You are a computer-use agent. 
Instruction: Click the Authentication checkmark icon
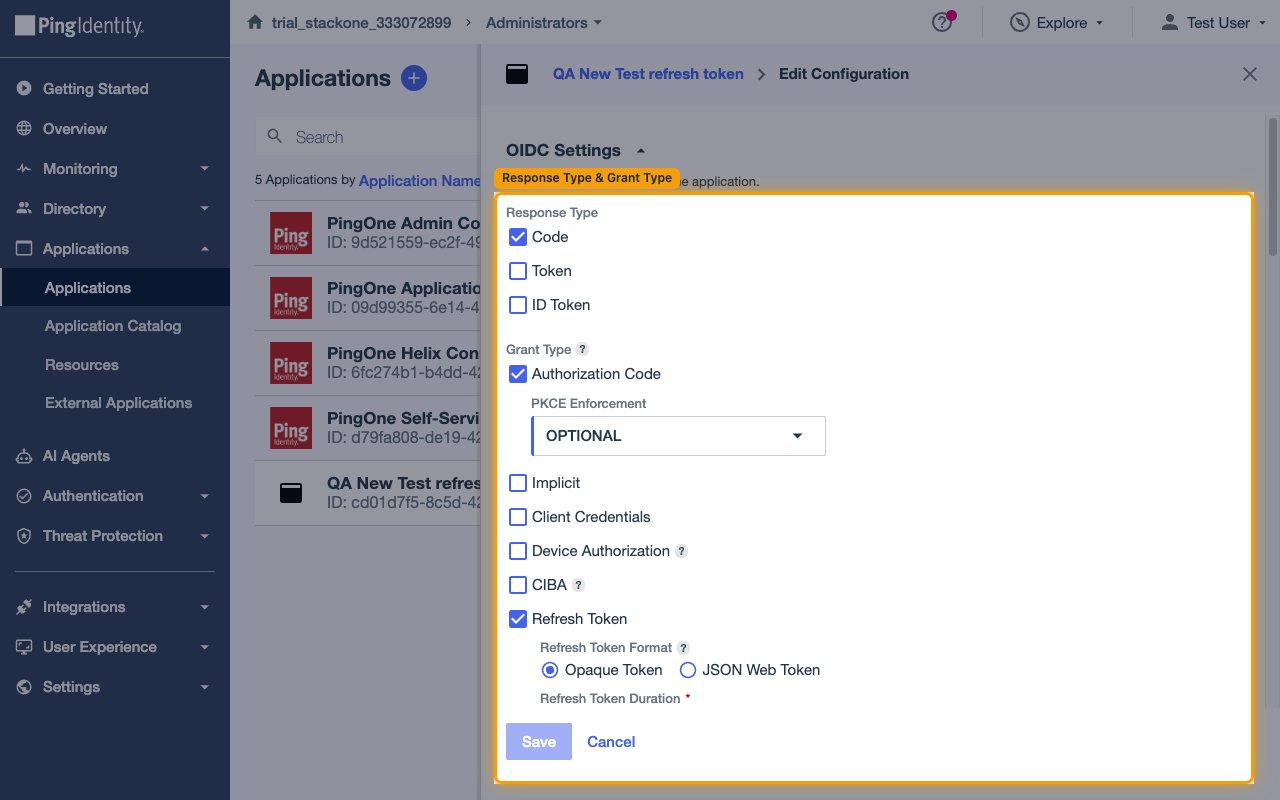(x=24, y=496)
